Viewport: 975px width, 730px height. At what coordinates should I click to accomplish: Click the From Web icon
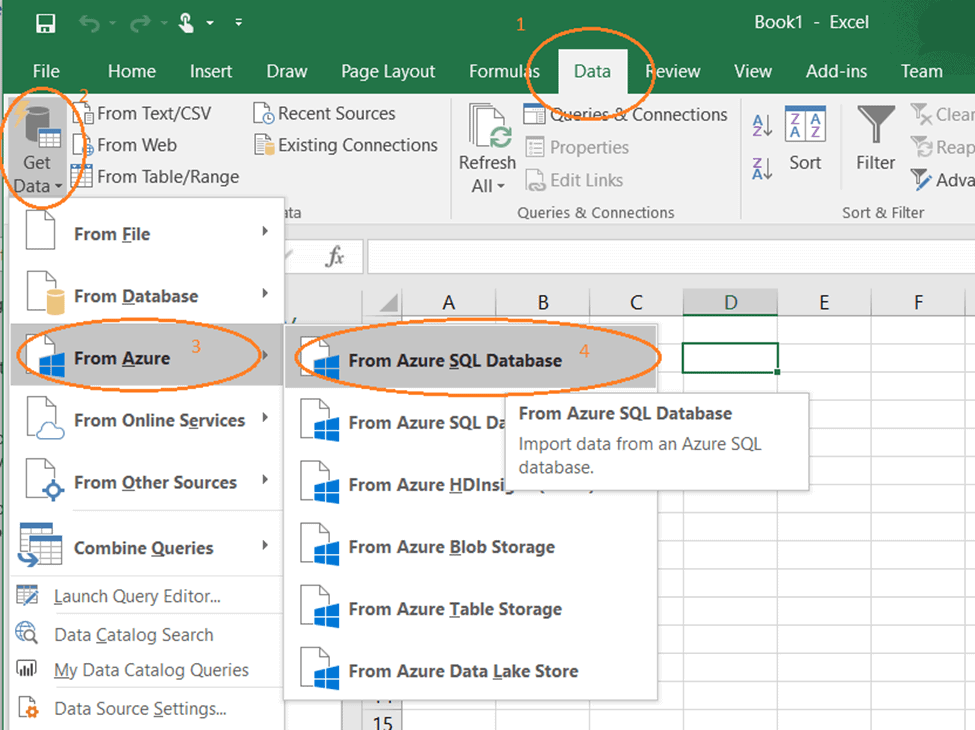coord(83,145)
